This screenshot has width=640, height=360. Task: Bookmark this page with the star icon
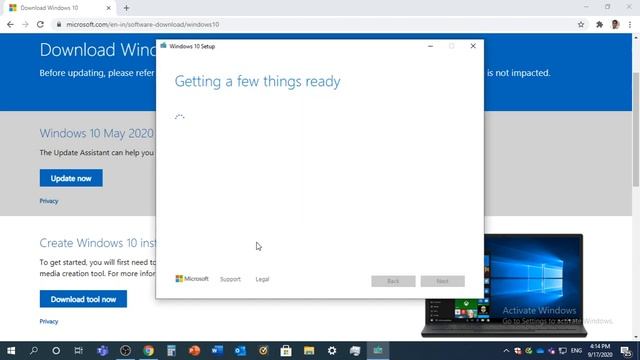(581, 24)
